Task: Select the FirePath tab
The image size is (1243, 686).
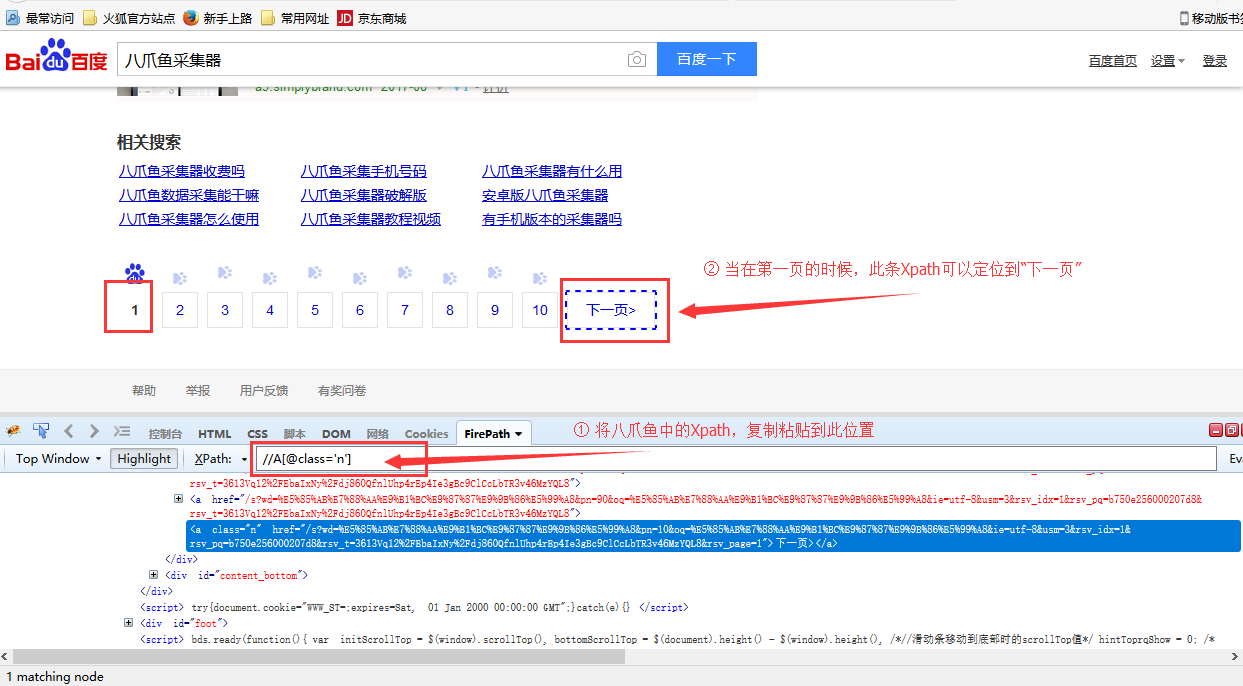Action: pyautogui.click(x=494, y=434)
